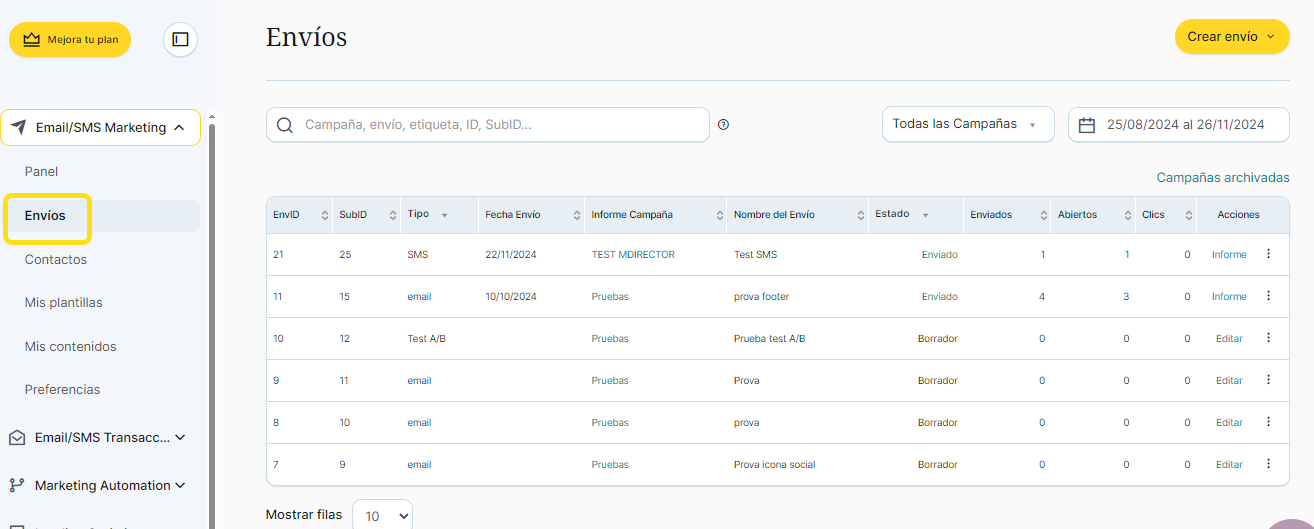Sort by Fecha Envío column arrows

pyautogui.click(x=576, y=215)
